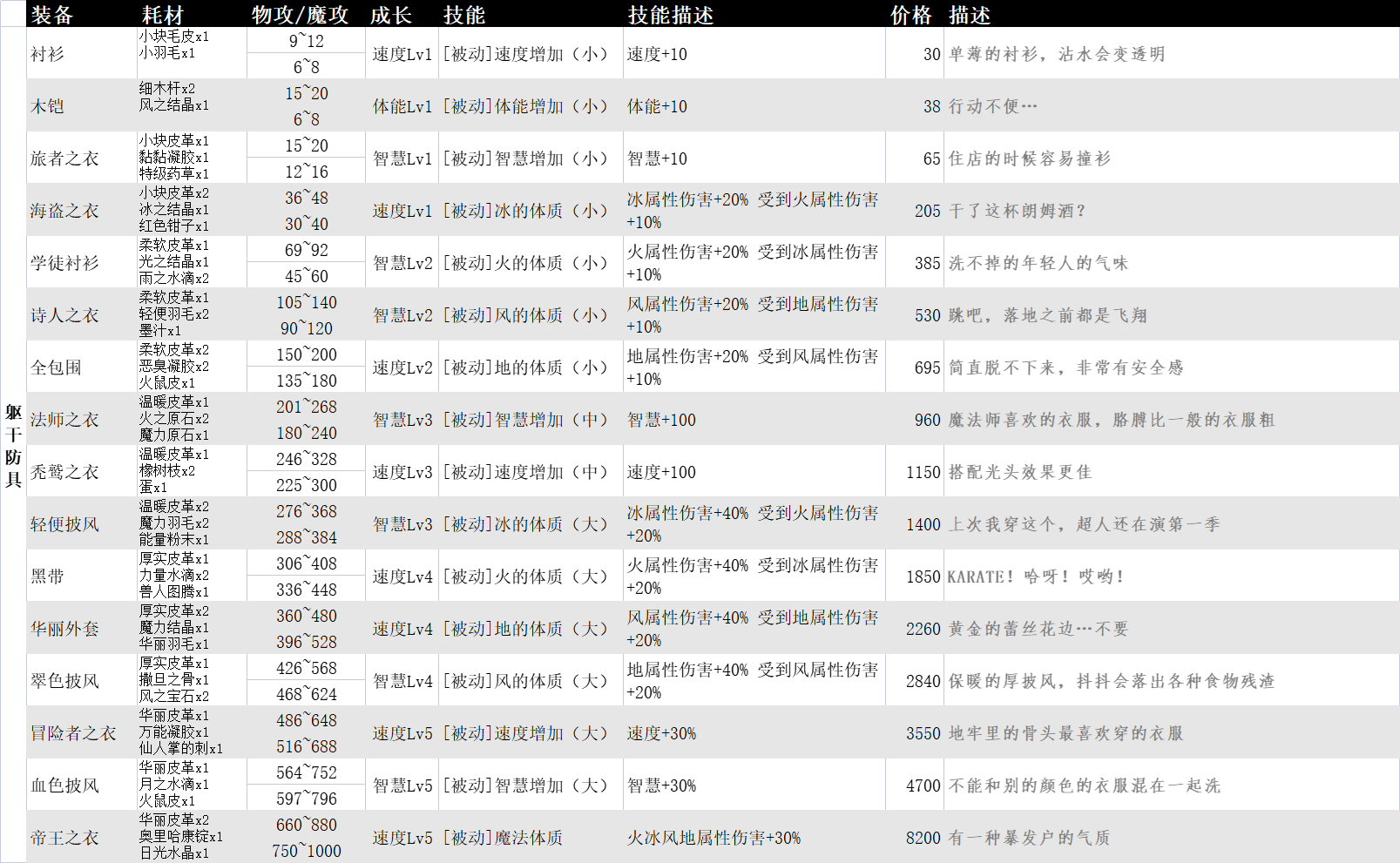The height and width of the screenshot is (863, 1400).
Task: Select the value 201~268 cell
Action: point(306,406)
